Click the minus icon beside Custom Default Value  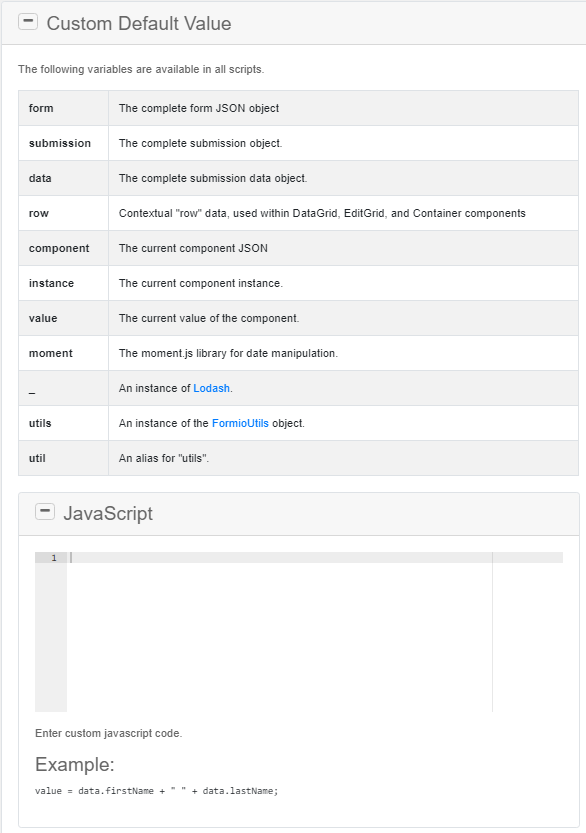point(28,20)
